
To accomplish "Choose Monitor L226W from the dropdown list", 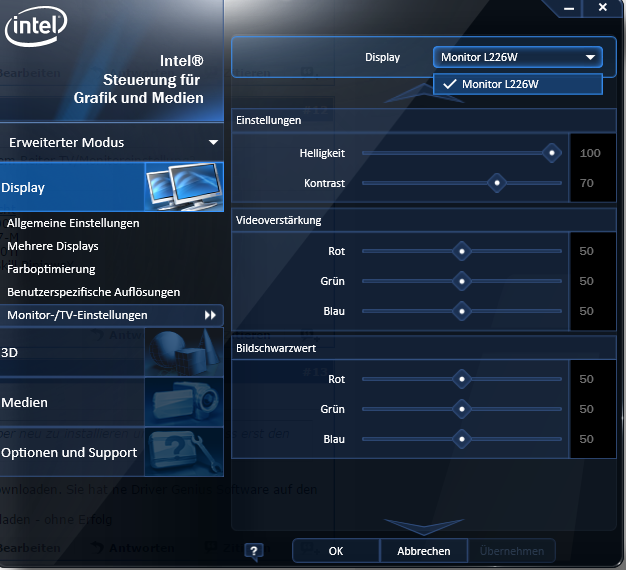I will (518, 84).
